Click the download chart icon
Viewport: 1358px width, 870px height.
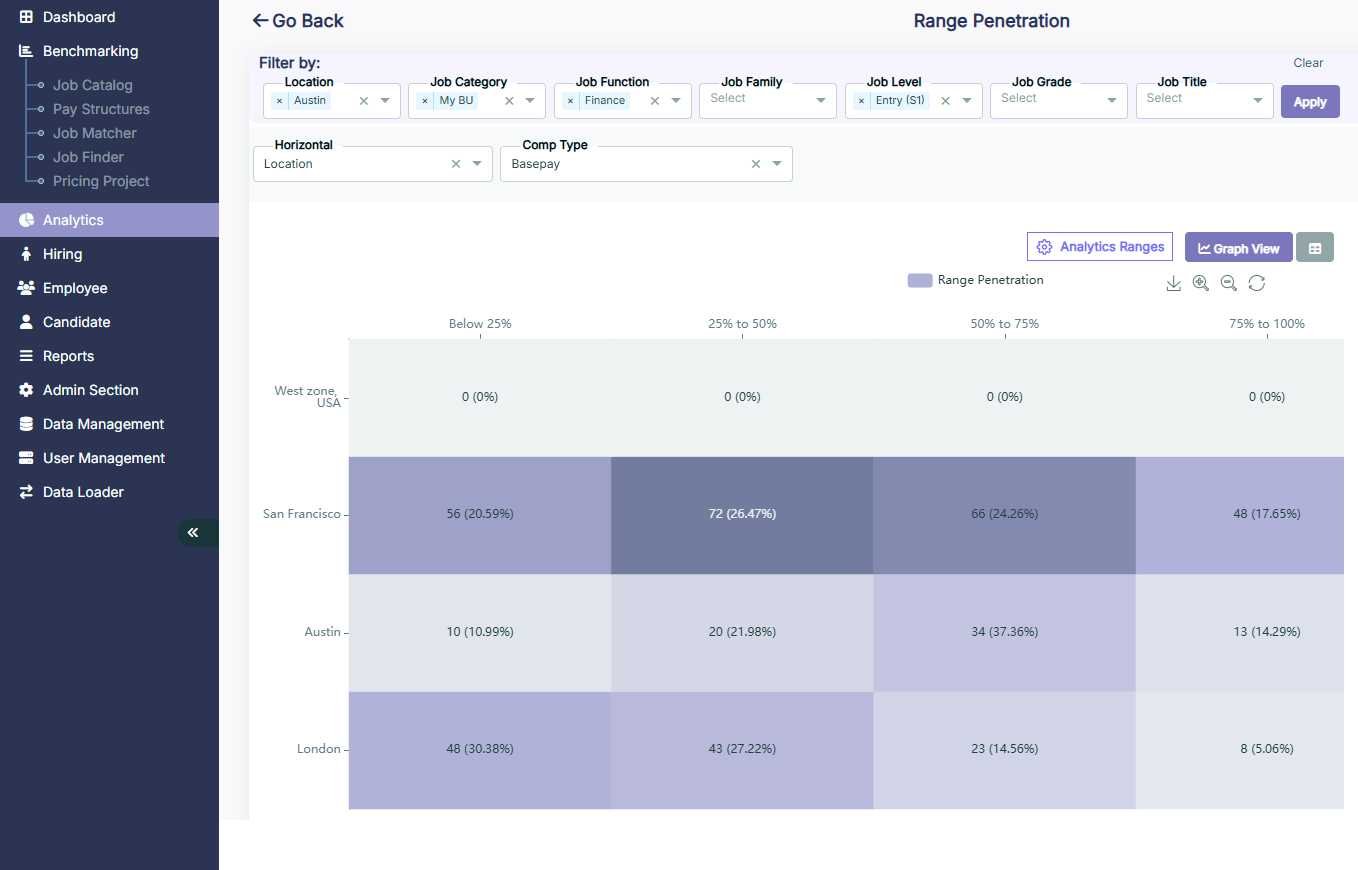pyautogui.click(x=1173, y=283)
